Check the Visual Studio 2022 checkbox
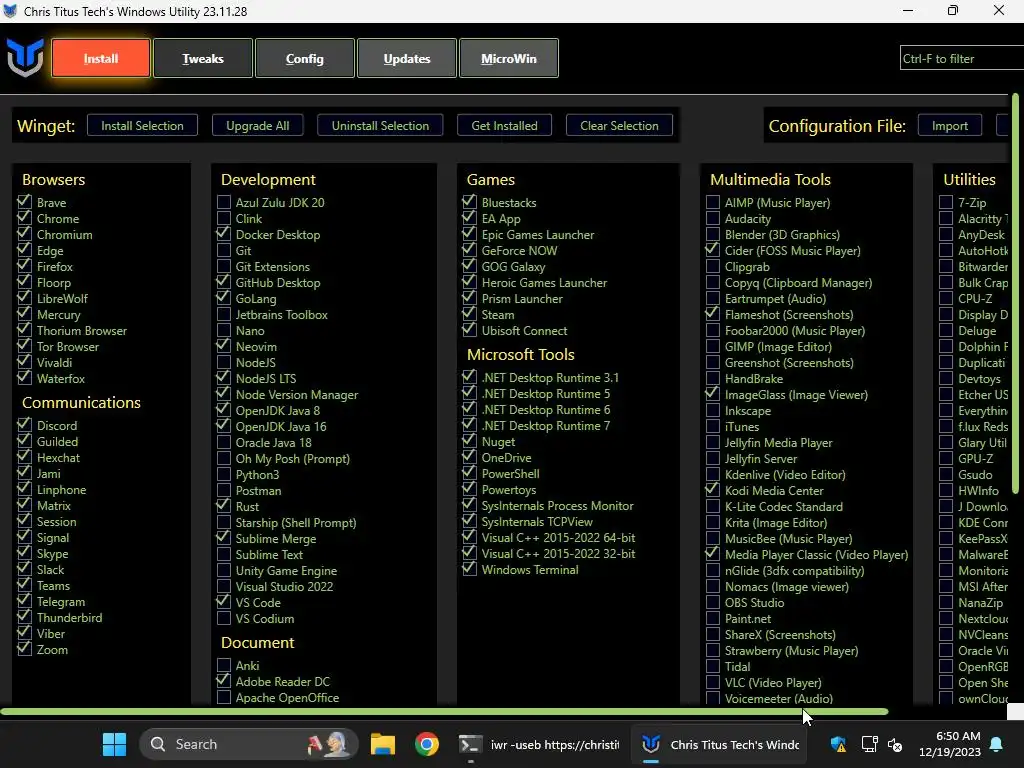The height and width of the screenshot is (768, 1024). tap(223, 586)
